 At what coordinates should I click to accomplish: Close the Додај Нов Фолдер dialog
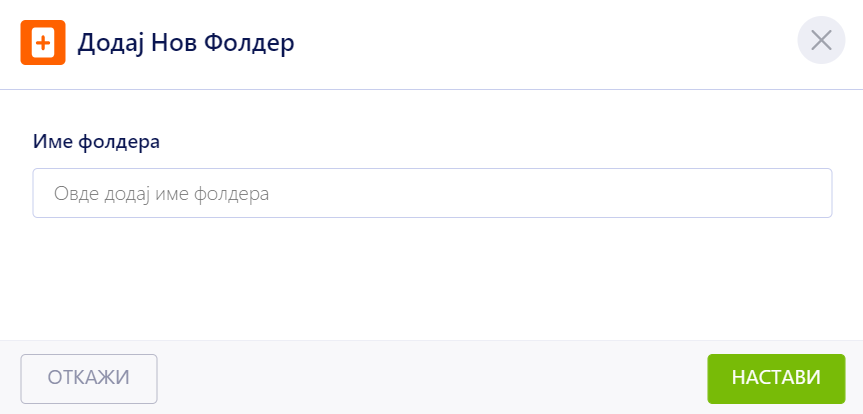pos(821,41)
